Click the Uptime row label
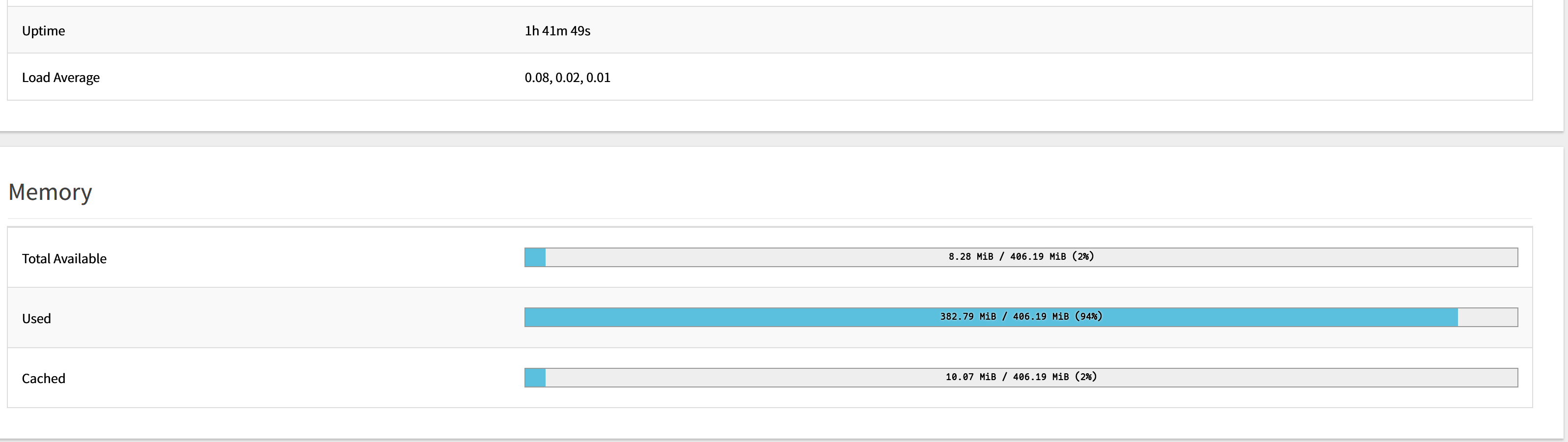Viewport: 1568px width, 442px height. click(x=43, y=30)
